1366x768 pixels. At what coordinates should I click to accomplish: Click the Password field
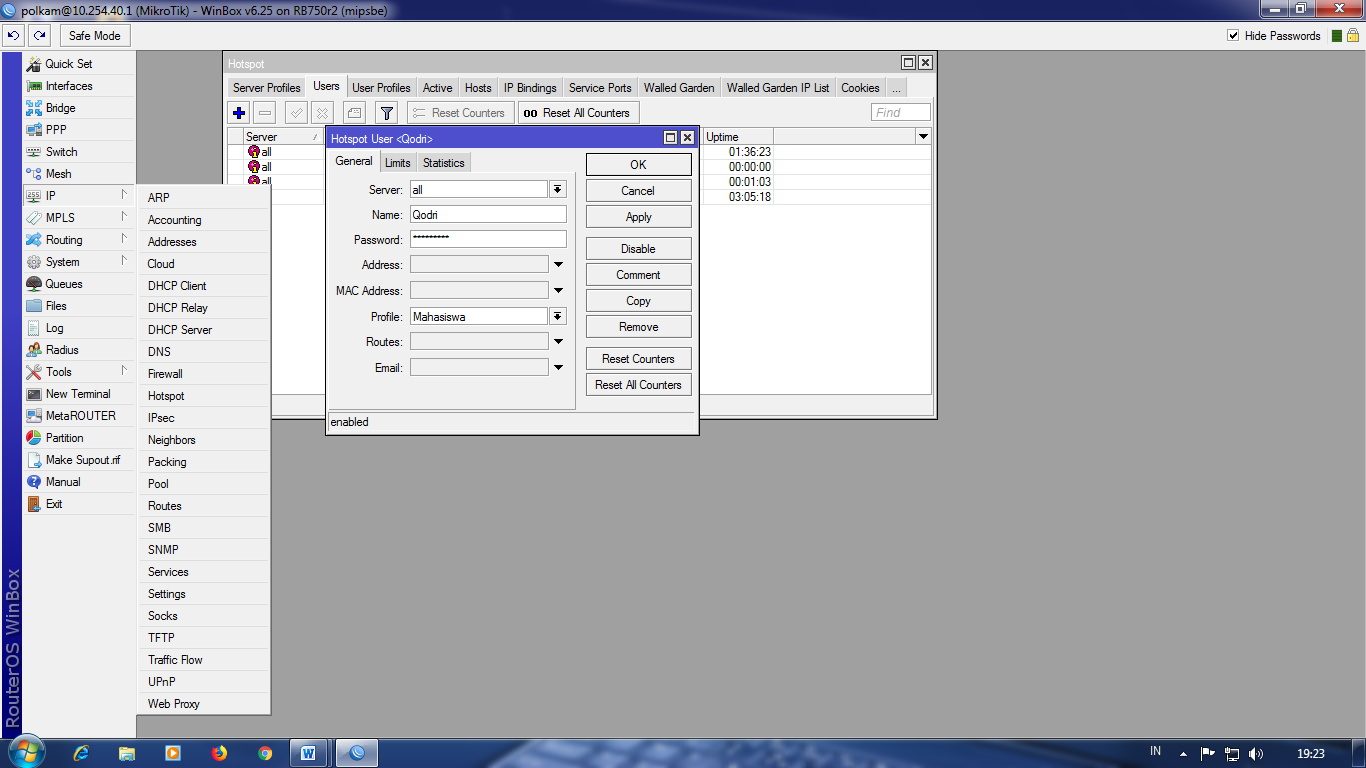(488, 240)
